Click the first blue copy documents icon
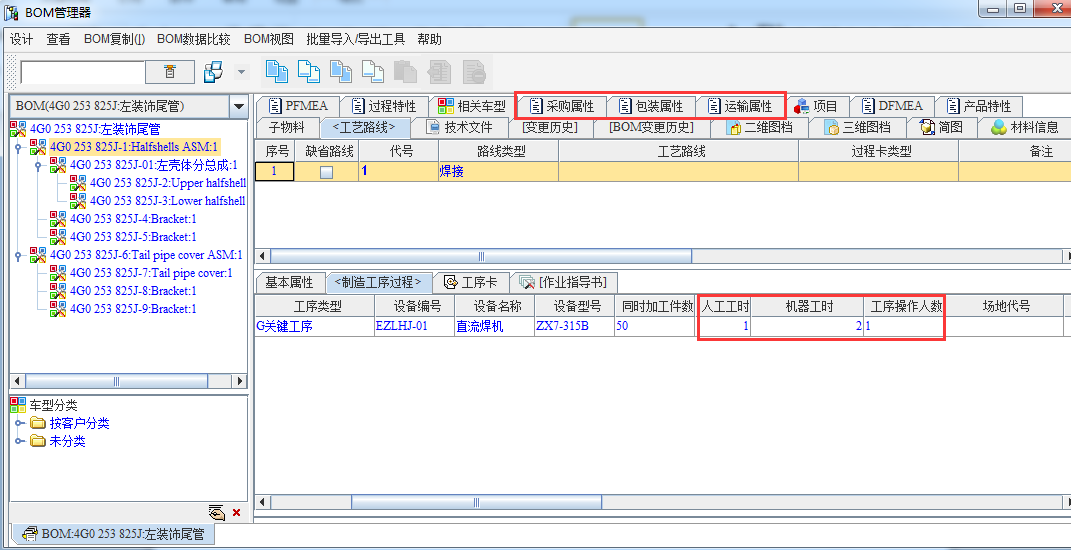This screenshot has height=550, width=1071. pos(276,71)
